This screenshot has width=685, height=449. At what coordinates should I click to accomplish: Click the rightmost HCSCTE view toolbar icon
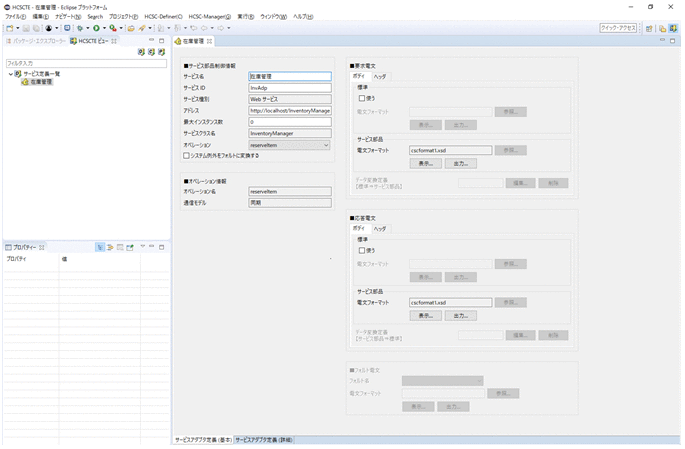pyautogui.click(x=161, y=51)
